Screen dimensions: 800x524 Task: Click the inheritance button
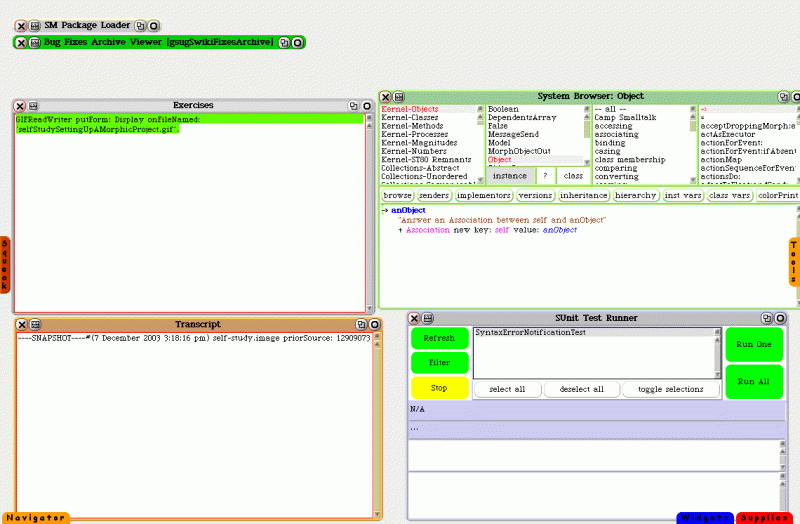click(584, 195)
